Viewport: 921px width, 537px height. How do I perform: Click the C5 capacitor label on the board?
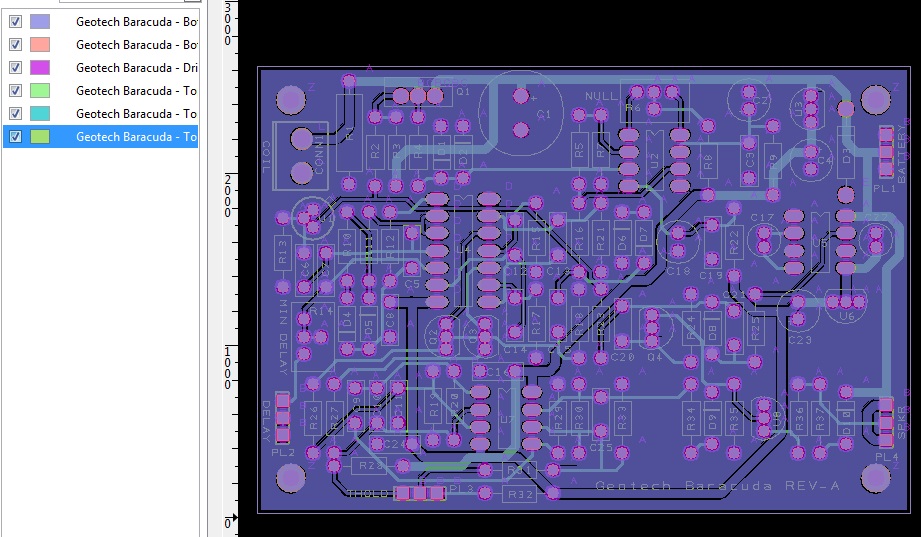(x=412, y=284)
